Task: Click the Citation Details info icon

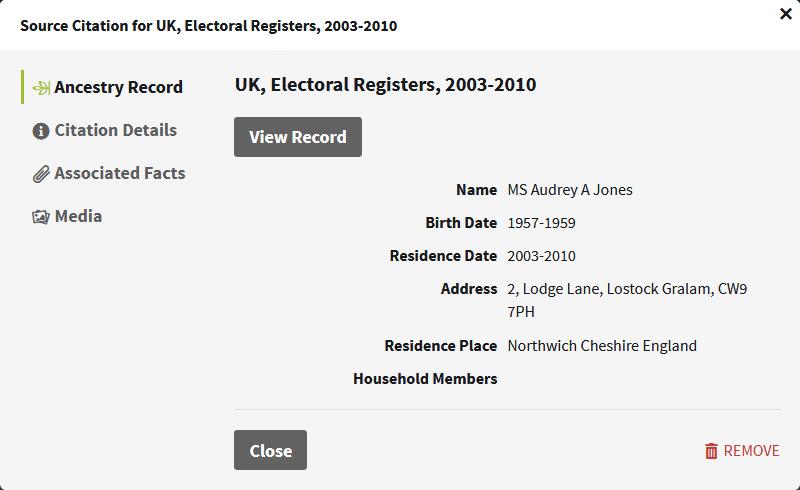Action: tap(41, 131)
